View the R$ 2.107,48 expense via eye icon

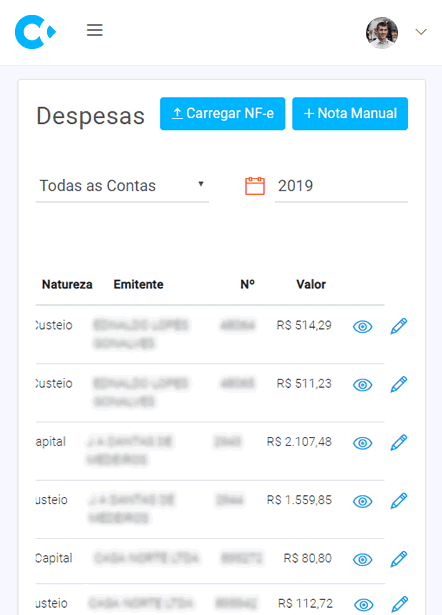click(362, 443)
